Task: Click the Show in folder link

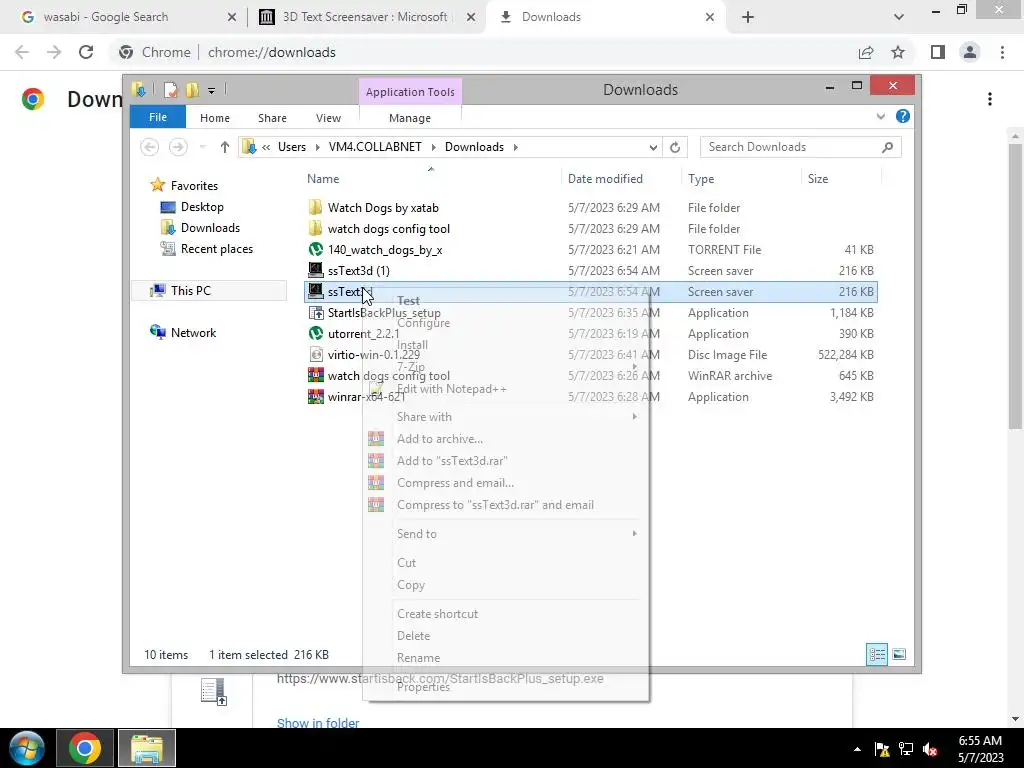Action: click(318, 723)
